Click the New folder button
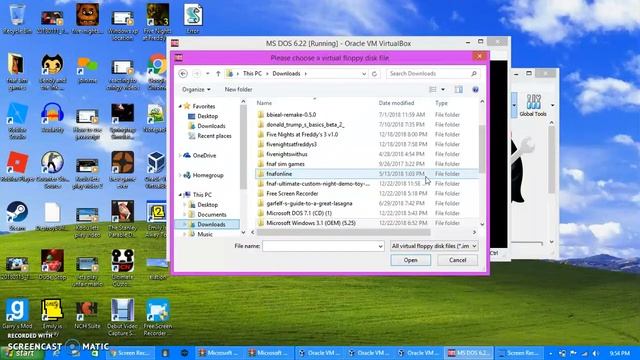 click(238, 89)
